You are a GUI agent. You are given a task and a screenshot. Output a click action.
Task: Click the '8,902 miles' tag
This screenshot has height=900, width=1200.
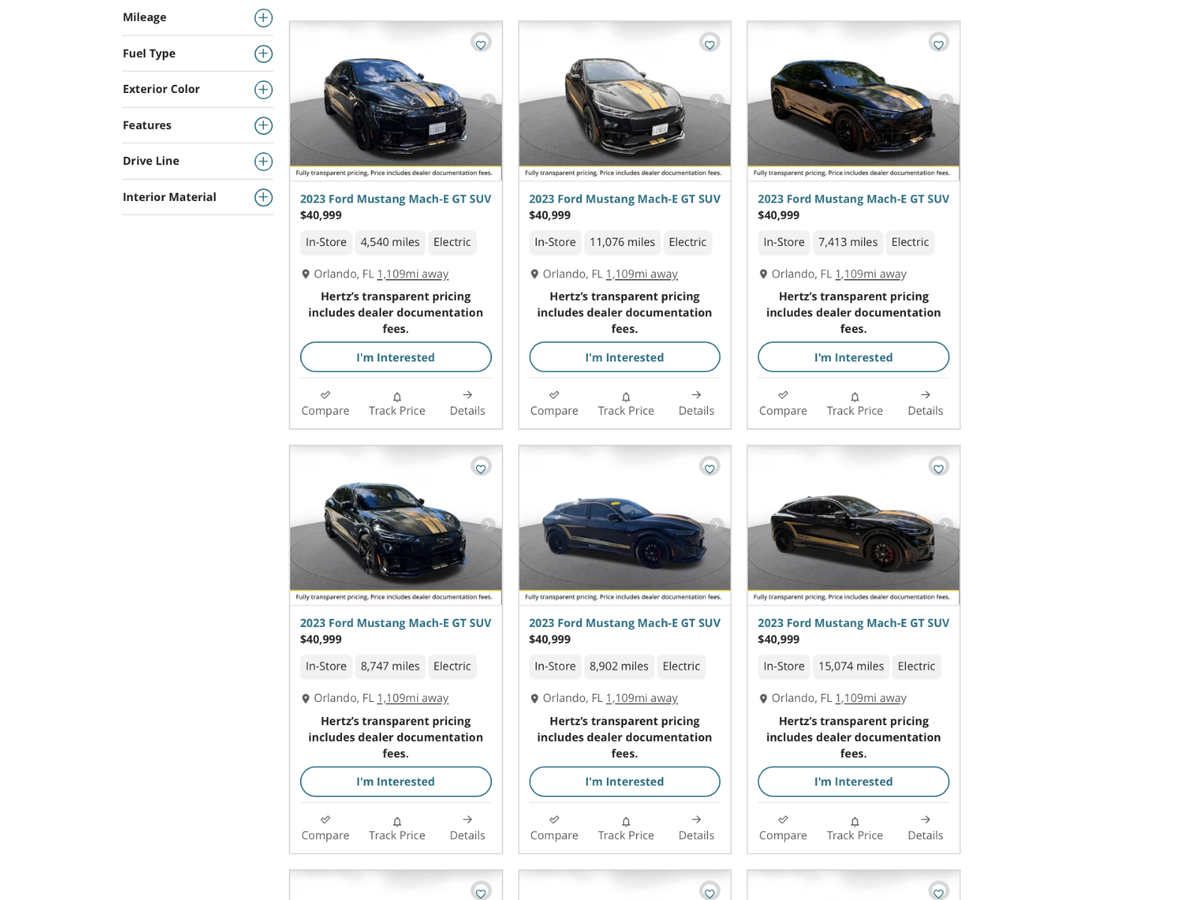(619, 666)
